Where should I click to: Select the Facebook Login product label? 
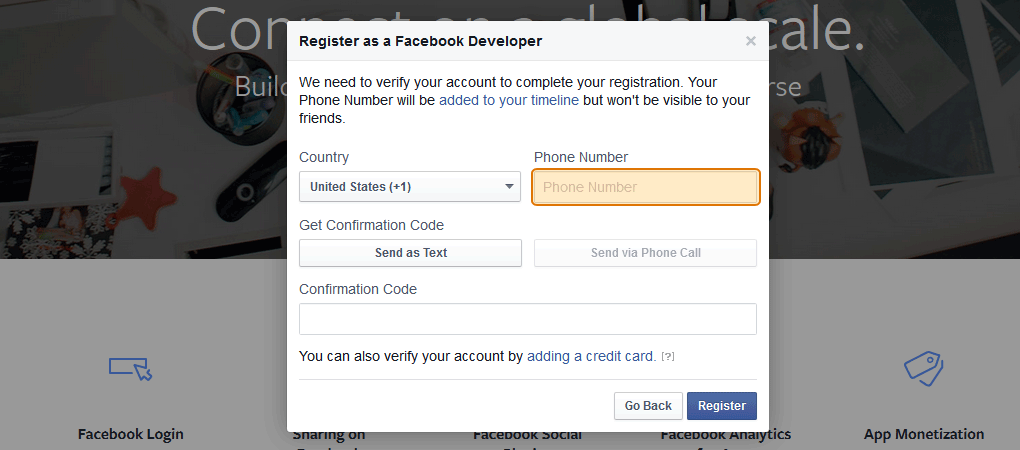coord(130,434)
